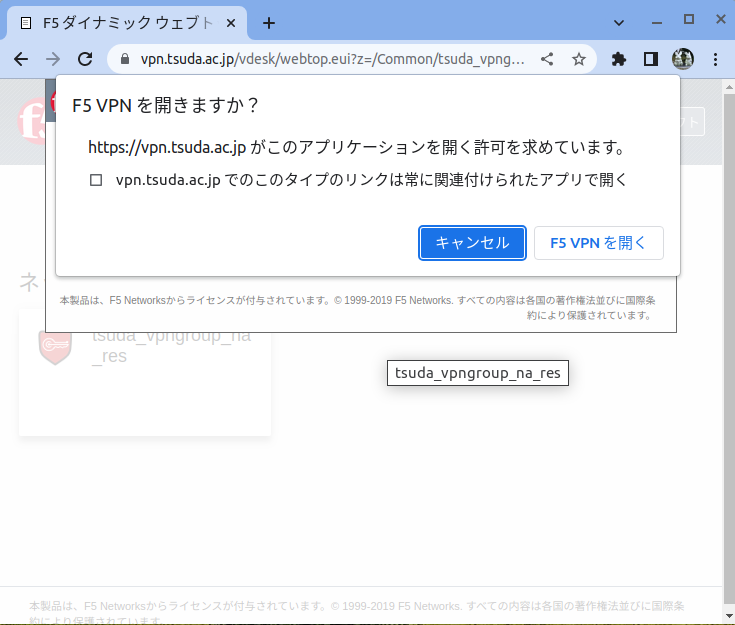The height and width of the screenshot is (625, 735).
Task: Open the user profile avatar
Action: (683, 59)
